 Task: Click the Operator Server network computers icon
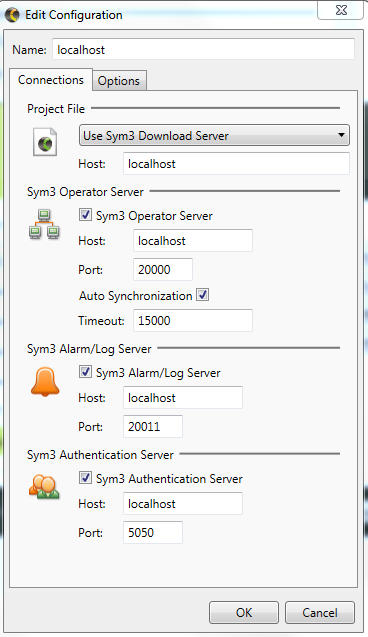pyautogui.click(x=44, y=224)
